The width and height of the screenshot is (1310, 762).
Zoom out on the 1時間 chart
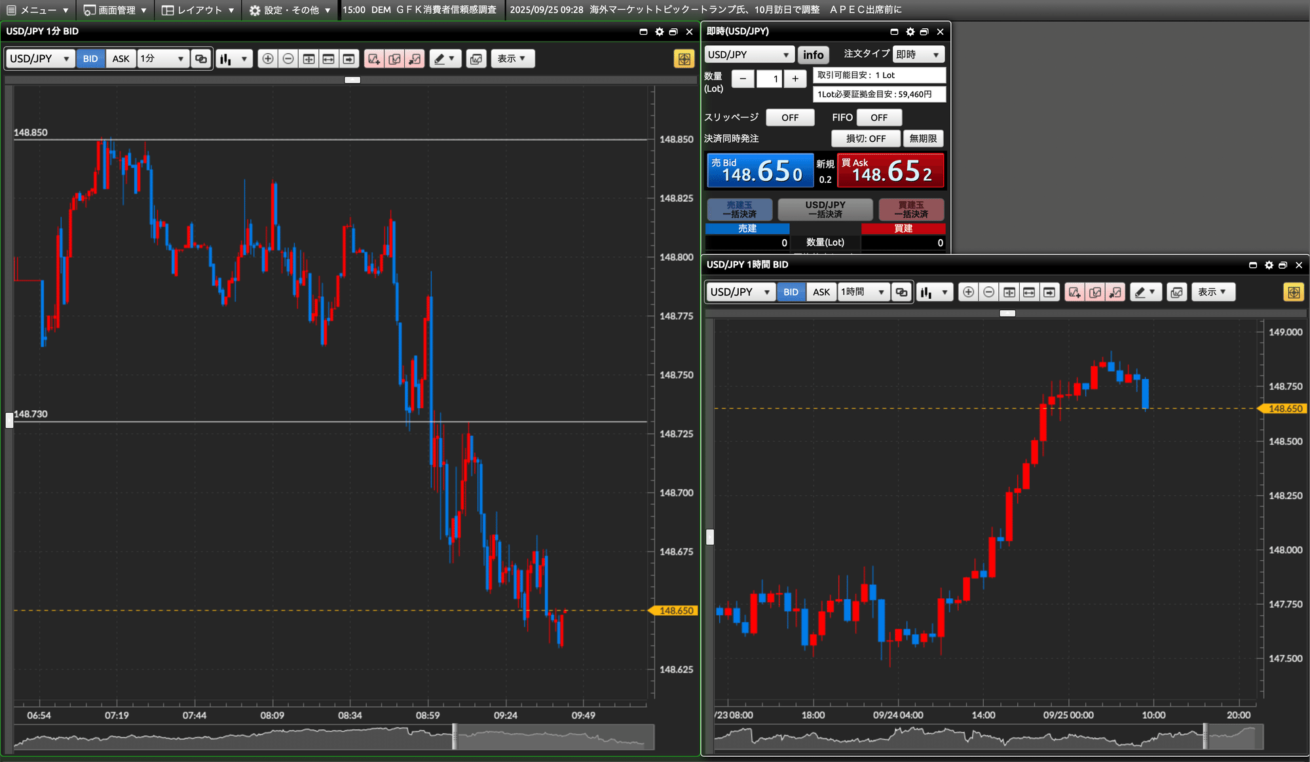click(989, 292)
